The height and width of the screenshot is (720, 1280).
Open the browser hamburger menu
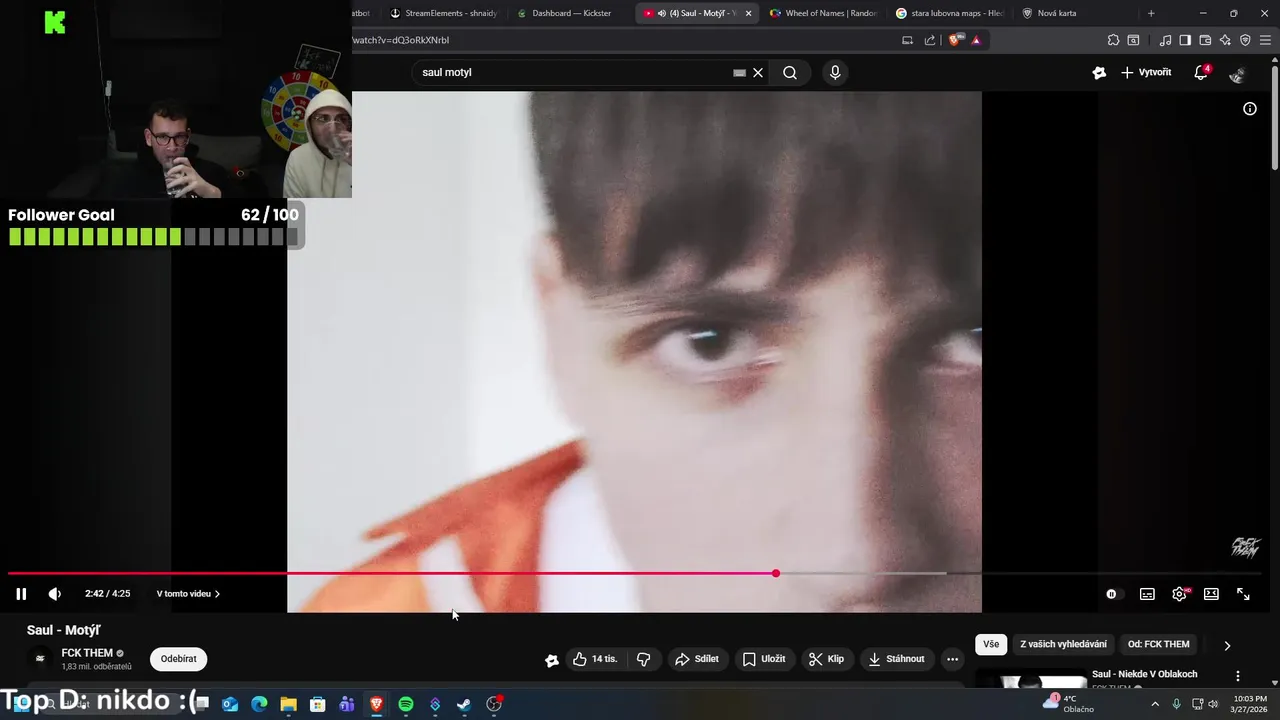tap(1265, 40)
